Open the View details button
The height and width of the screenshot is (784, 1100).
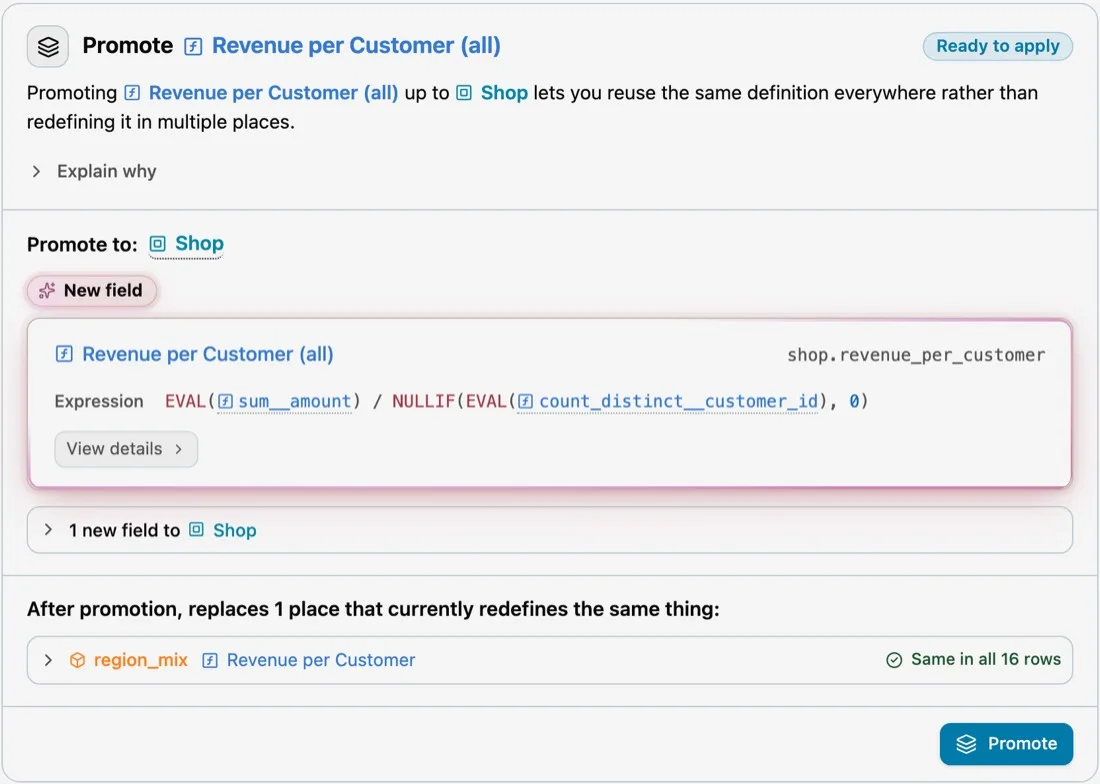point(126,449)
